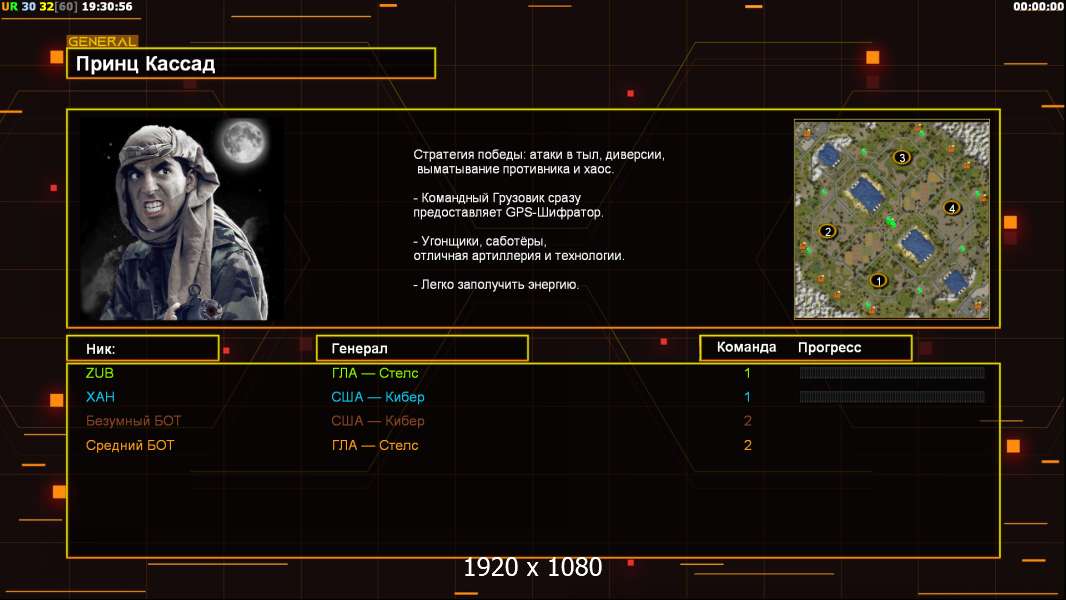
Task: Click the map preview thumbnail
Action: (x=892, y=219)
